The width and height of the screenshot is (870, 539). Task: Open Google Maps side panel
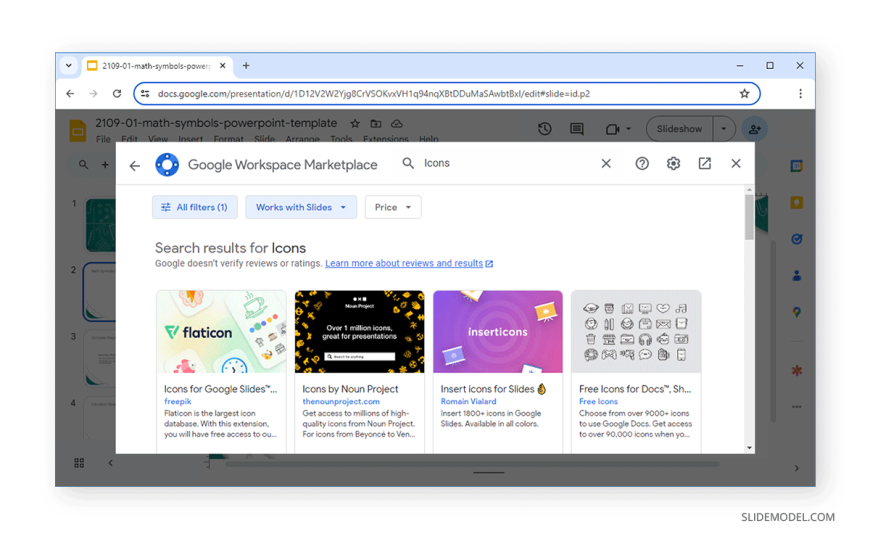(x=796, y=312)
